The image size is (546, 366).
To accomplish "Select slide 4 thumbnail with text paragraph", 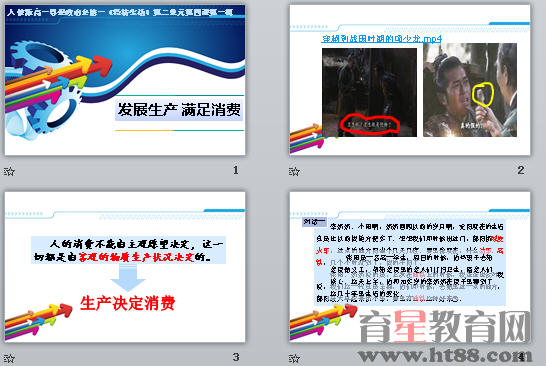I will coord(410,267).
